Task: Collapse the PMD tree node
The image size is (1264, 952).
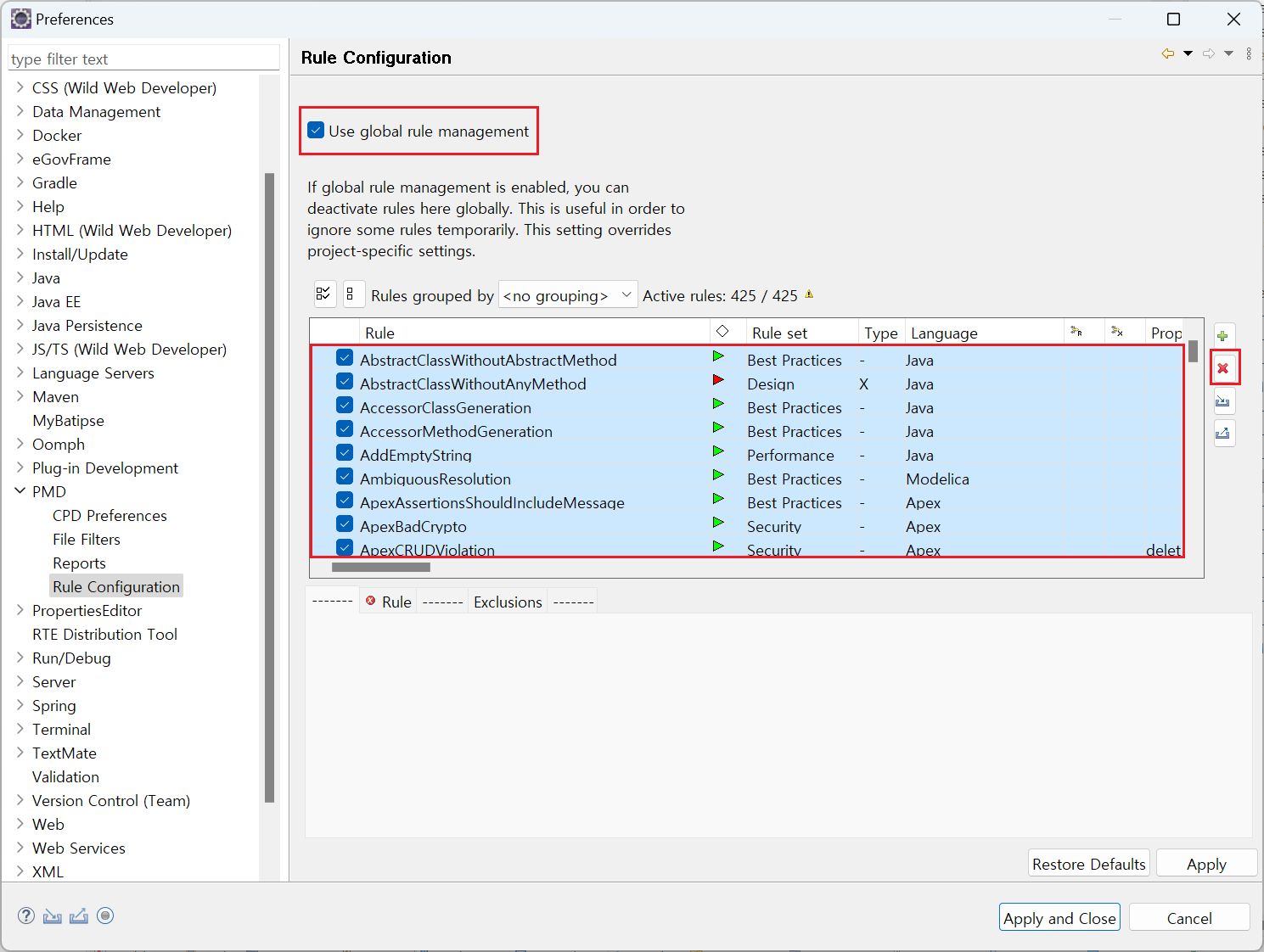Action: pyautogui.click(x=20, y=491)
